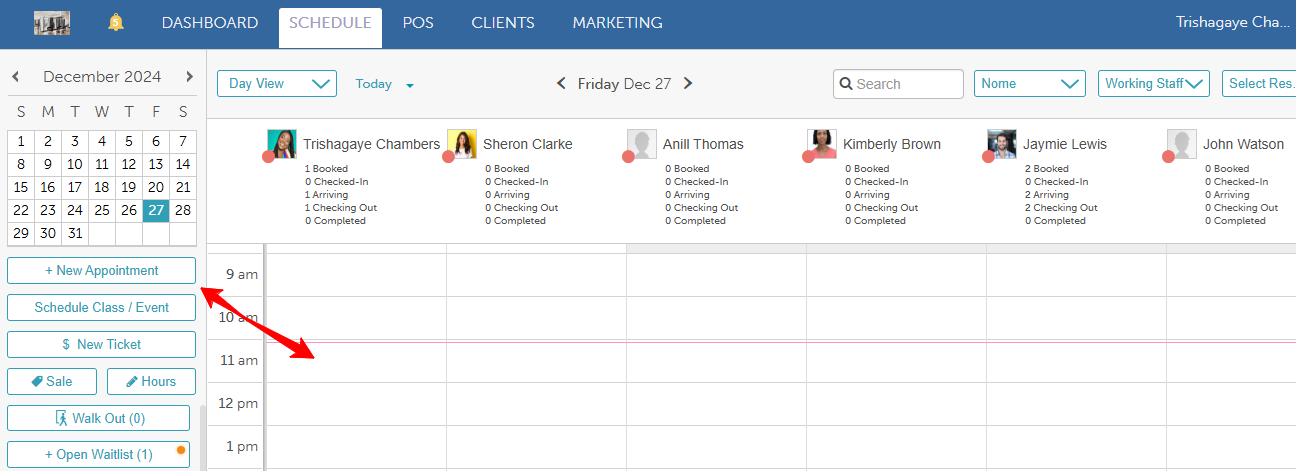
Task: Open the Walk Out (0) button
Action: 98,418
